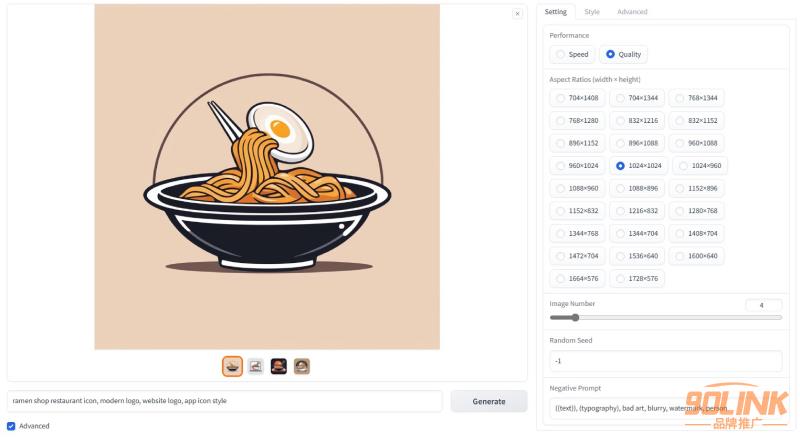800x438 pixels.
Task: Select the fourth generated image thumbnail
Action: tap(302, 366)
